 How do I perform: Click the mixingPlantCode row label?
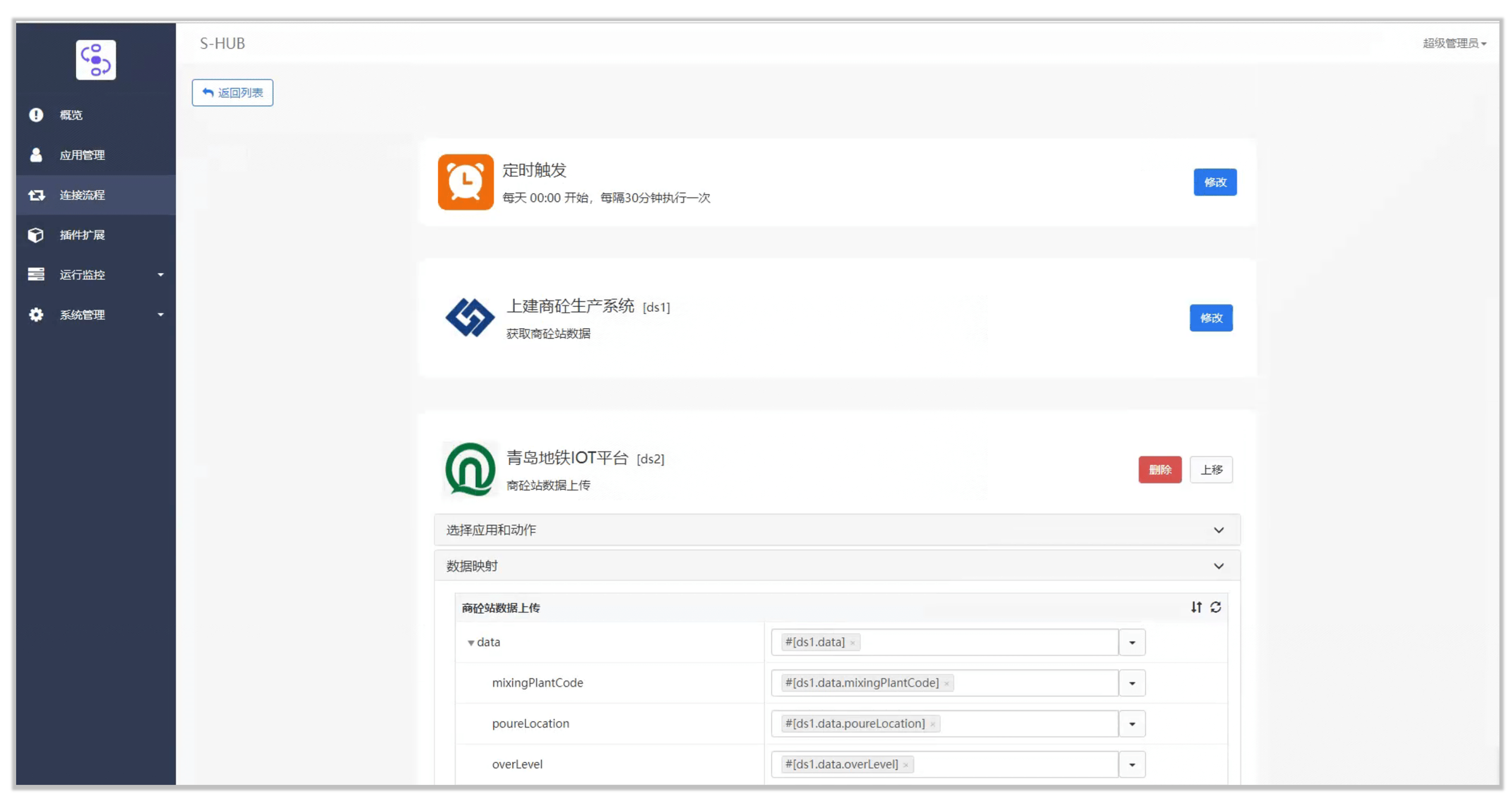click(x=538, y=683)
